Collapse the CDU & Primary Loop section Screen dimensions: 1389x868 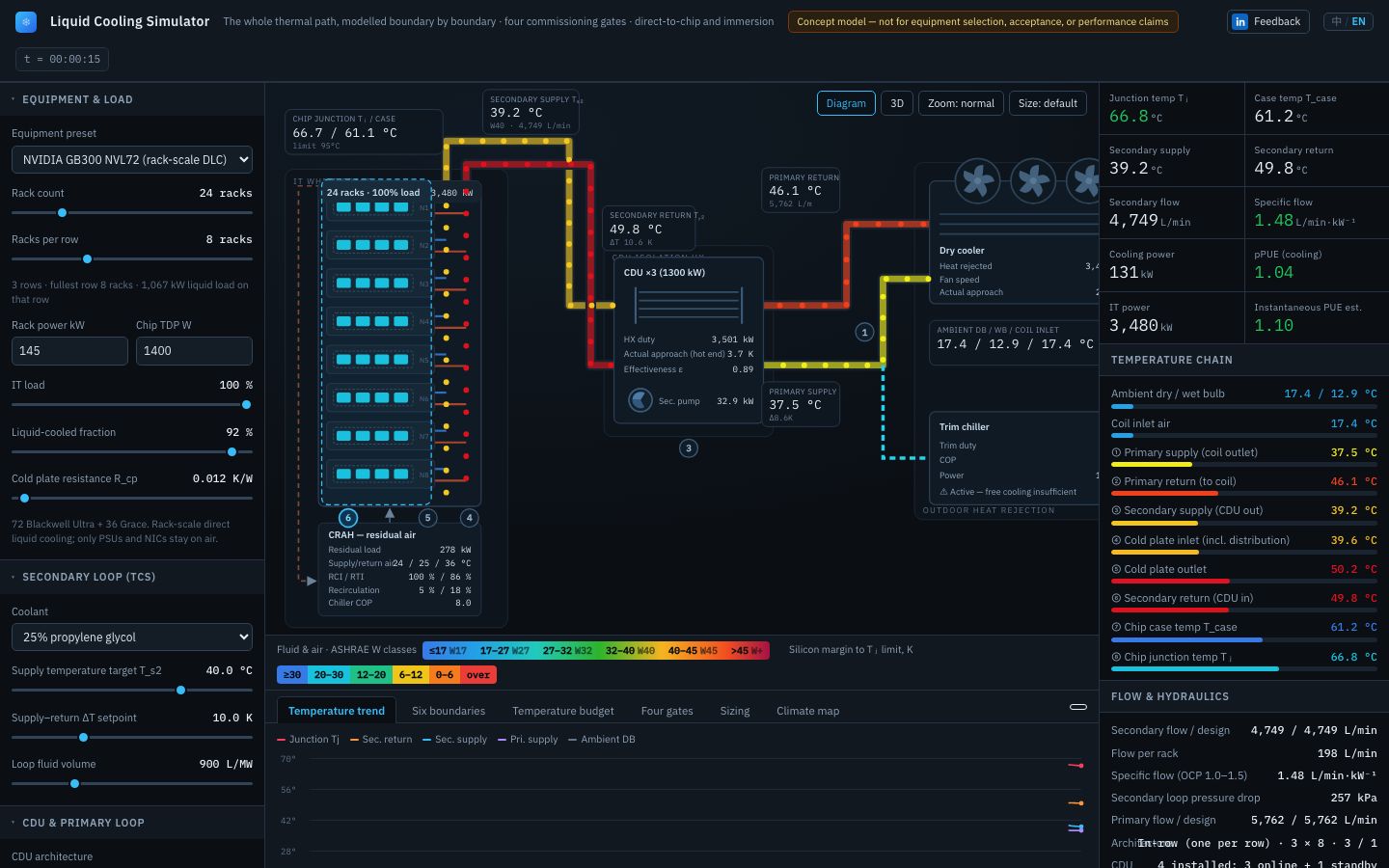point(132,823)
